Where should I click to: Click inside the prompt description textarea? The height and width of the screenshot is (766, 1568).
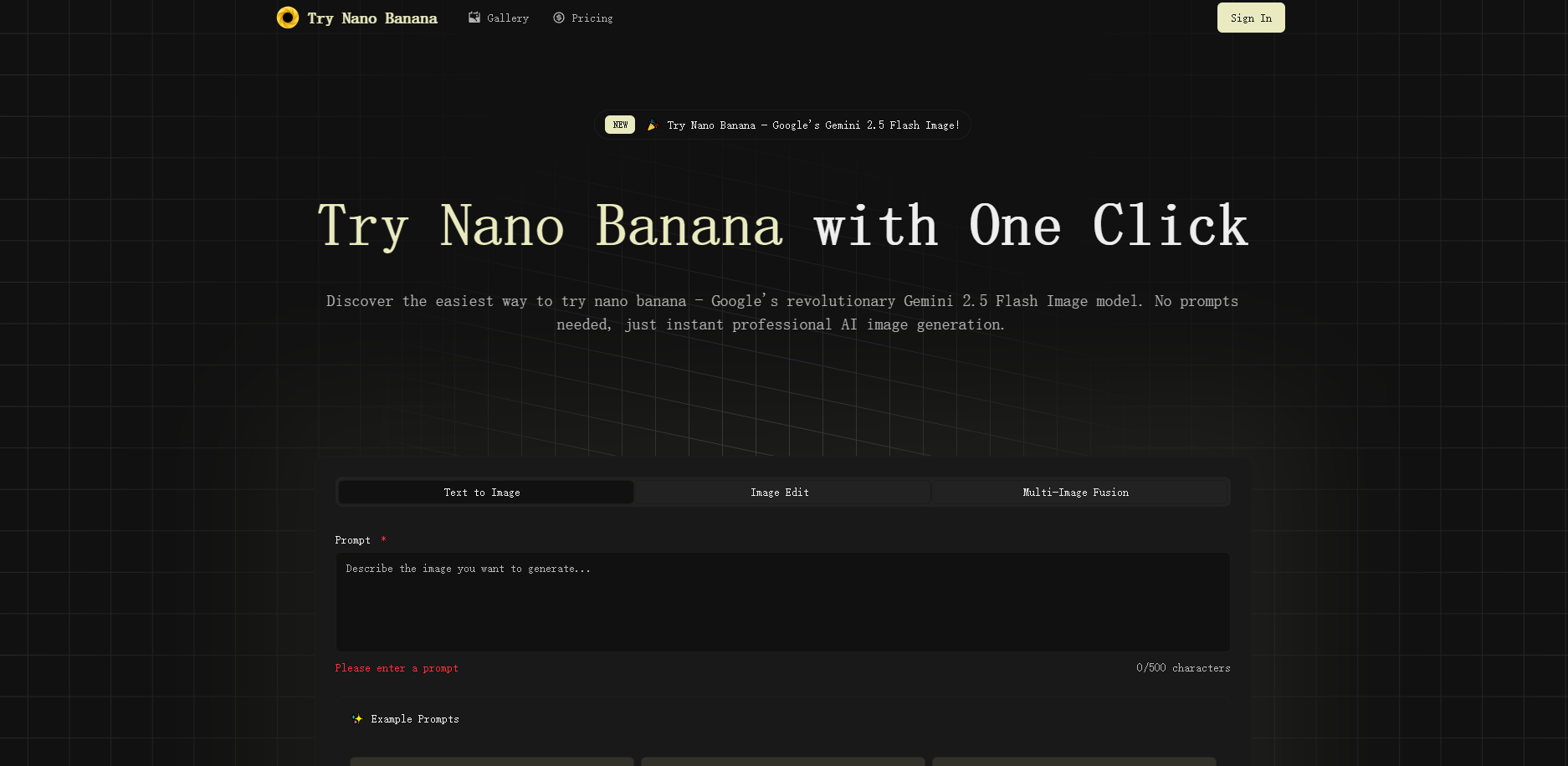782,600
